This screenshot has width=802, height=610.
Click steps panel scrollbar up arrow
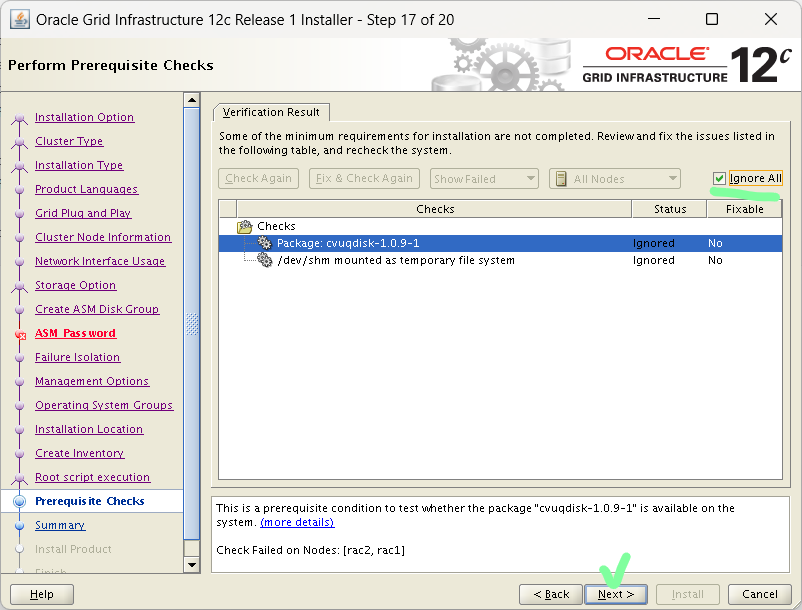192,100
